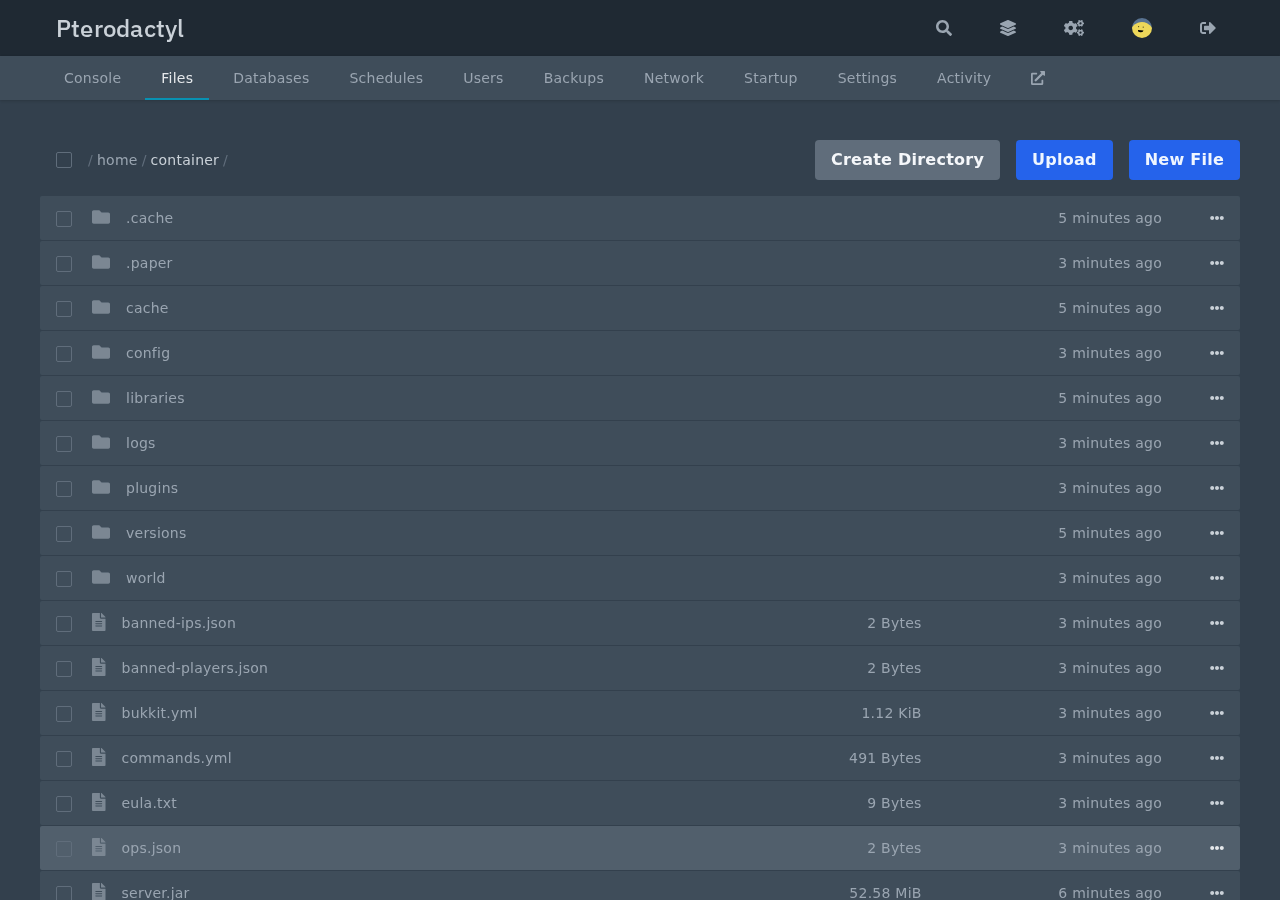Open the servers layers icon
This screenshot has height=900, width=1280.
tap(1008, 28)
